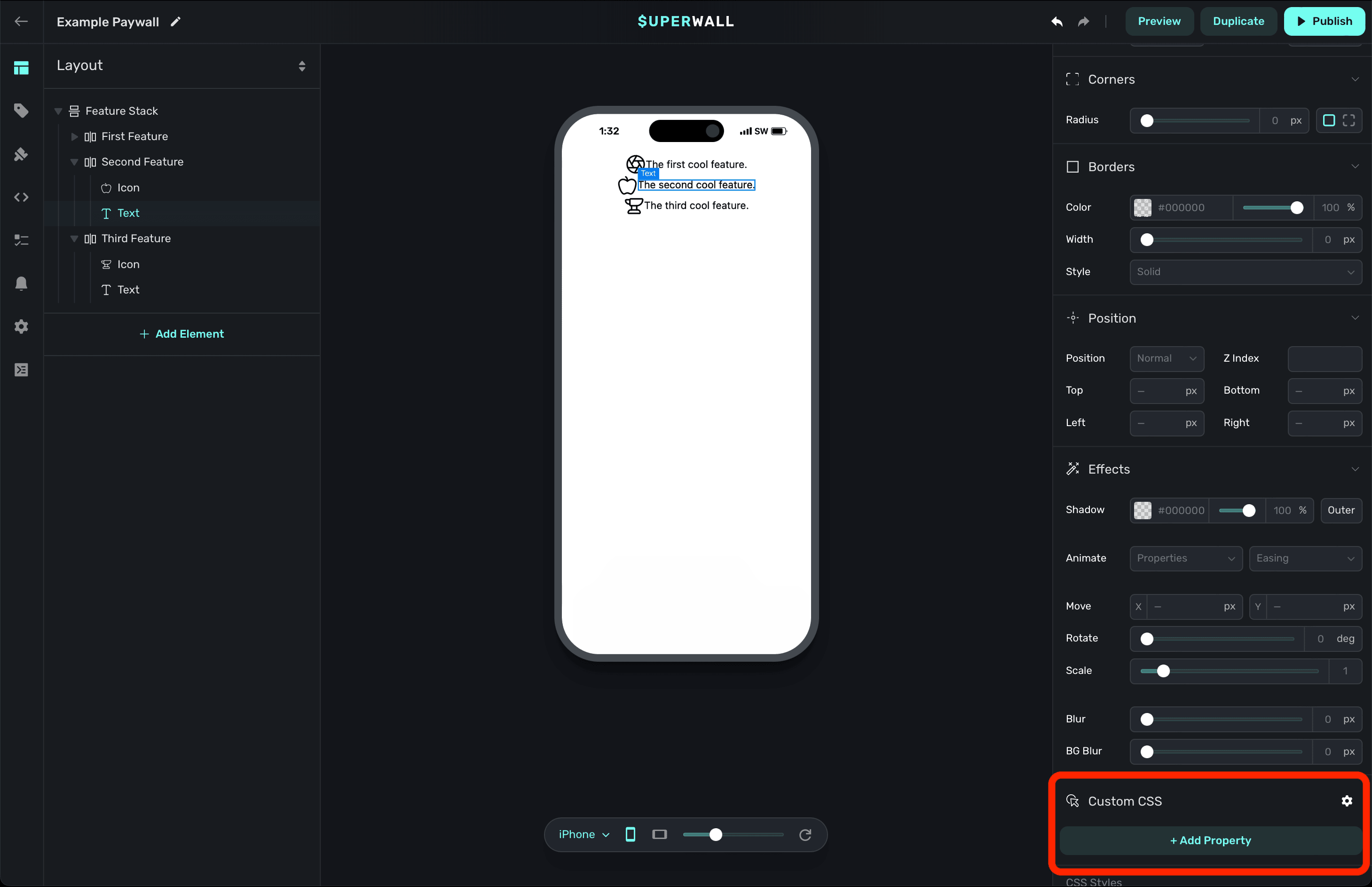This screenshot has height=887, width=1372.
Task: Select Third Feature in layout tree
Action: 136,238
